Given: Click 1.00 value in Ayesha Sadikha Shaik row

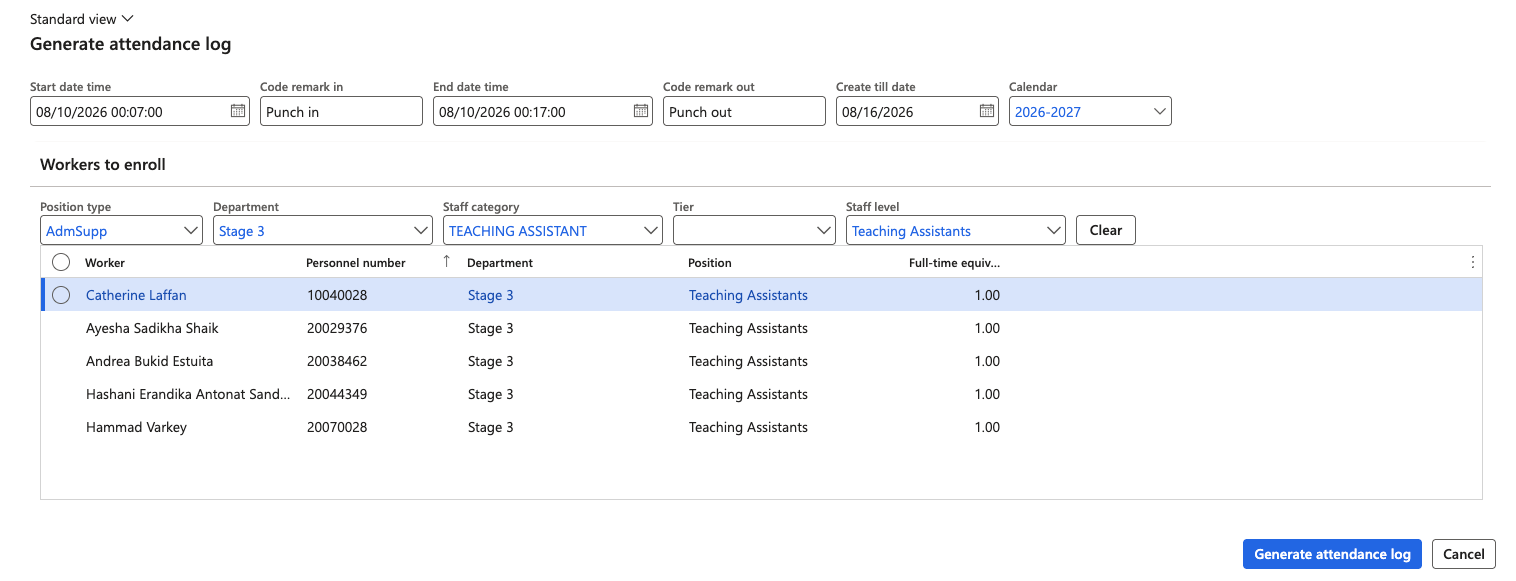Looking at the screenshot, I should click(987, 328).
